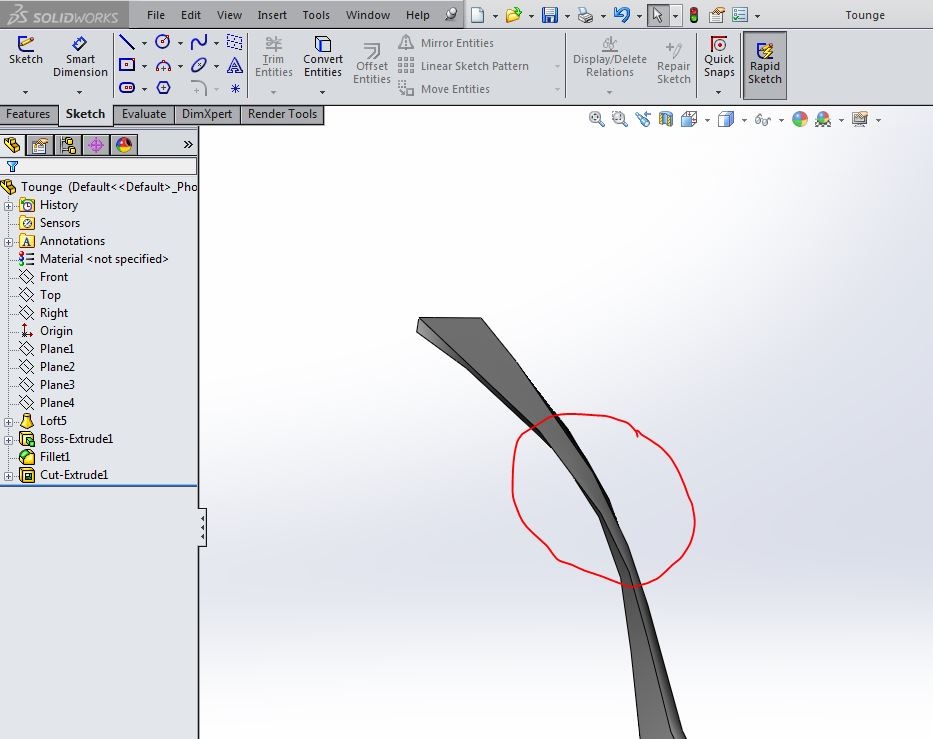Open Quick Snaps
This screenshot has width=933, height=739.
(719, 57)
